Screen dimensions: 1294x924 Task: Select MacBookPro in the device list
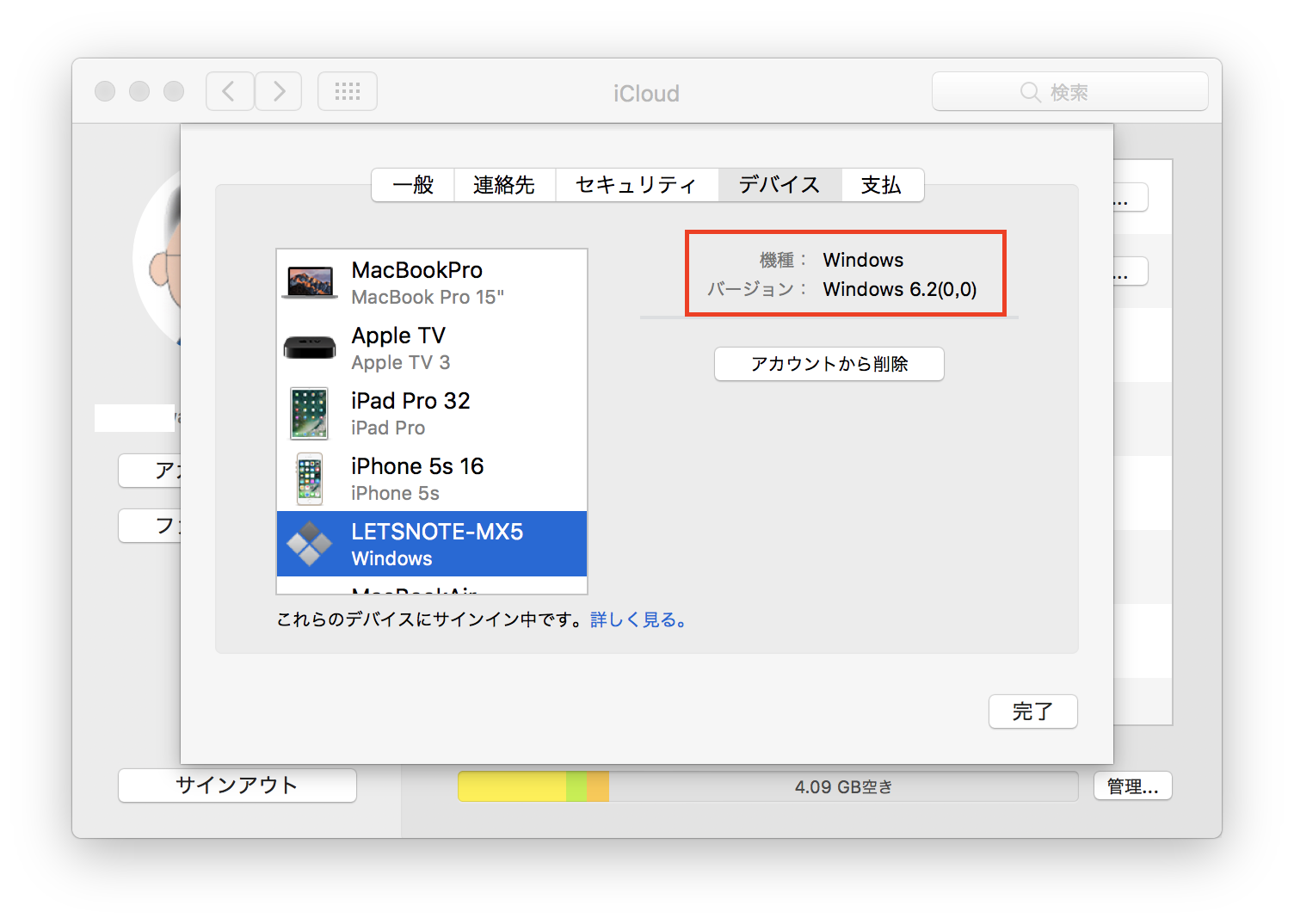432,282
